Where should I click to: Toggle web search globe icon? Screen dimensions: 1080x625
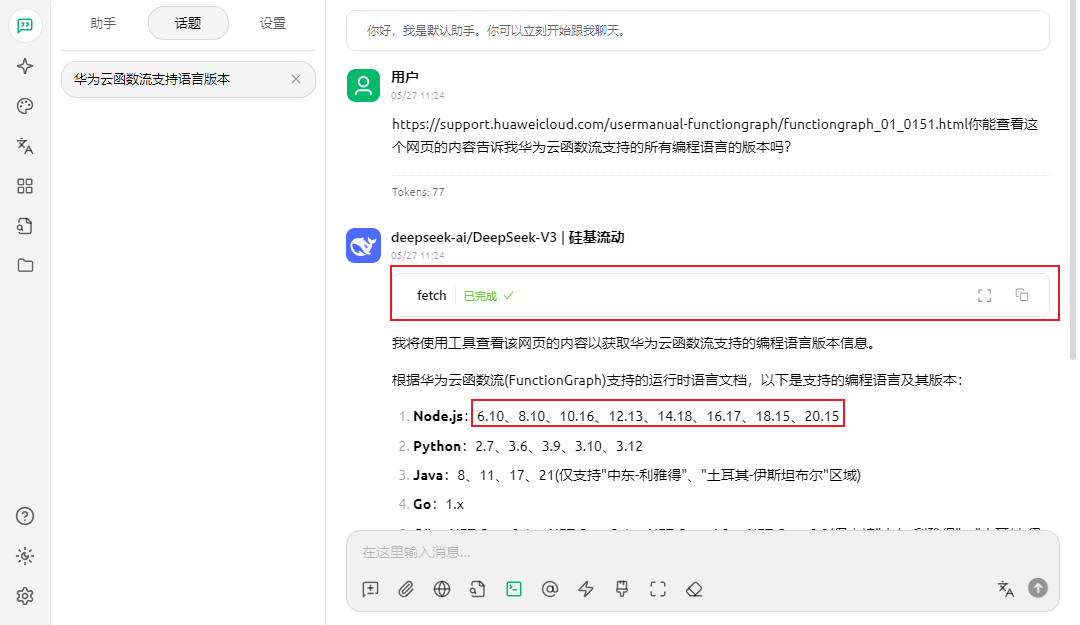coord(442,589)
